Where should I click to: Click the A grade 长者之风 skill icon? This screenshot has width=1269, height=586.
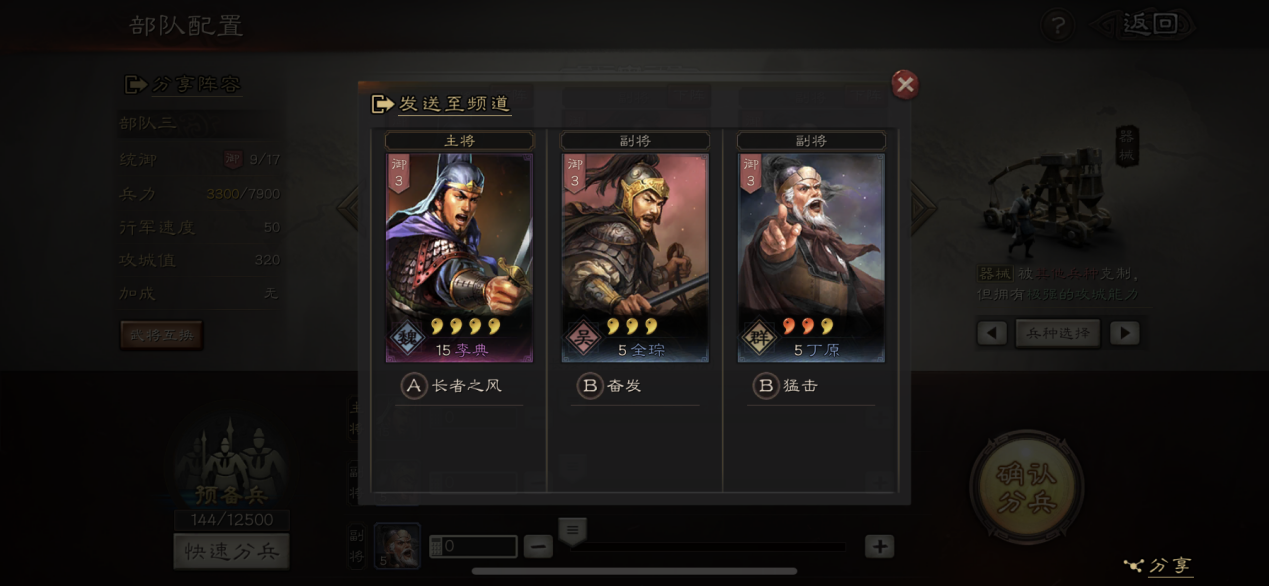point(414,386)
